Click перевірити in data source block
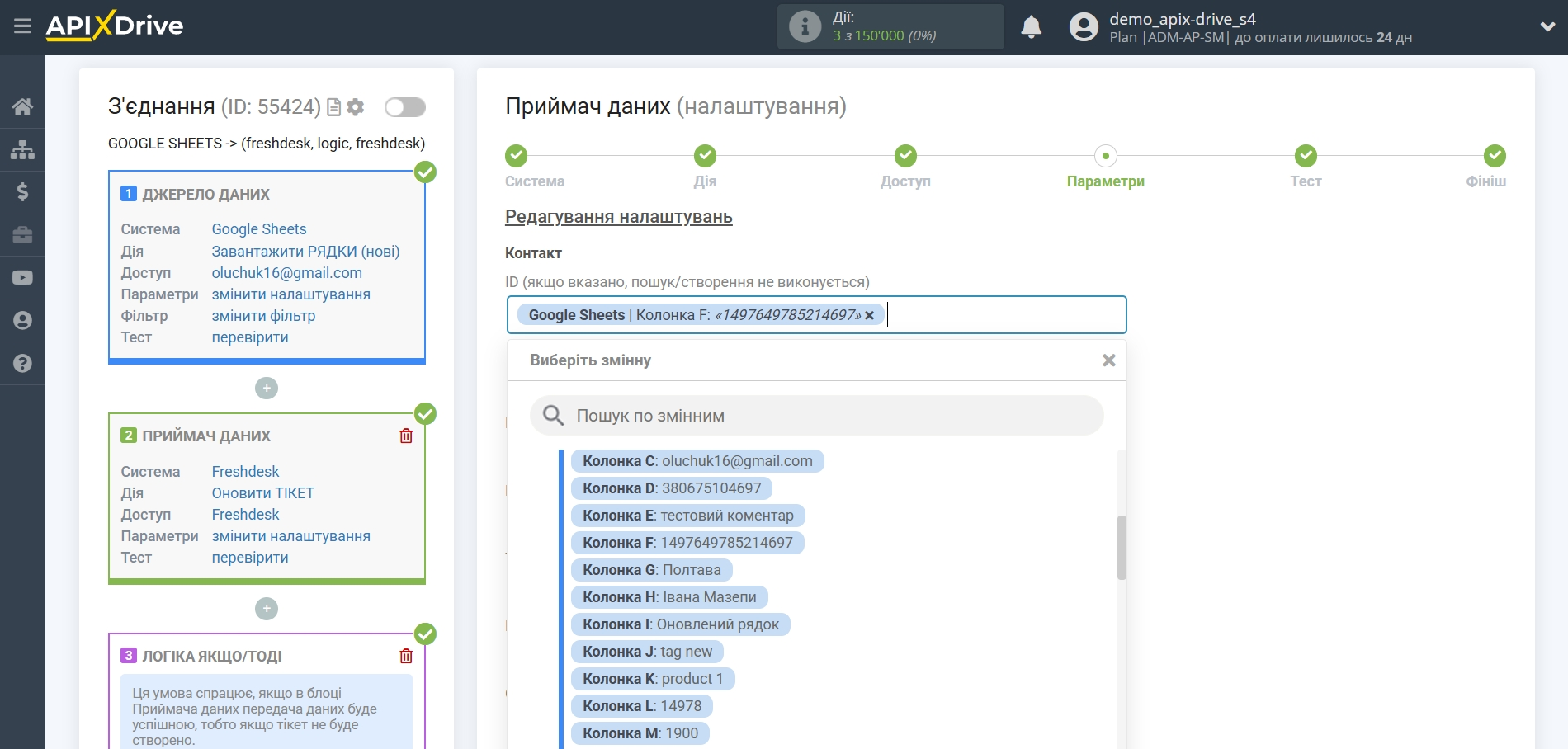The height and width of the screenshot is (749, 1568). (x=250, y=337)
